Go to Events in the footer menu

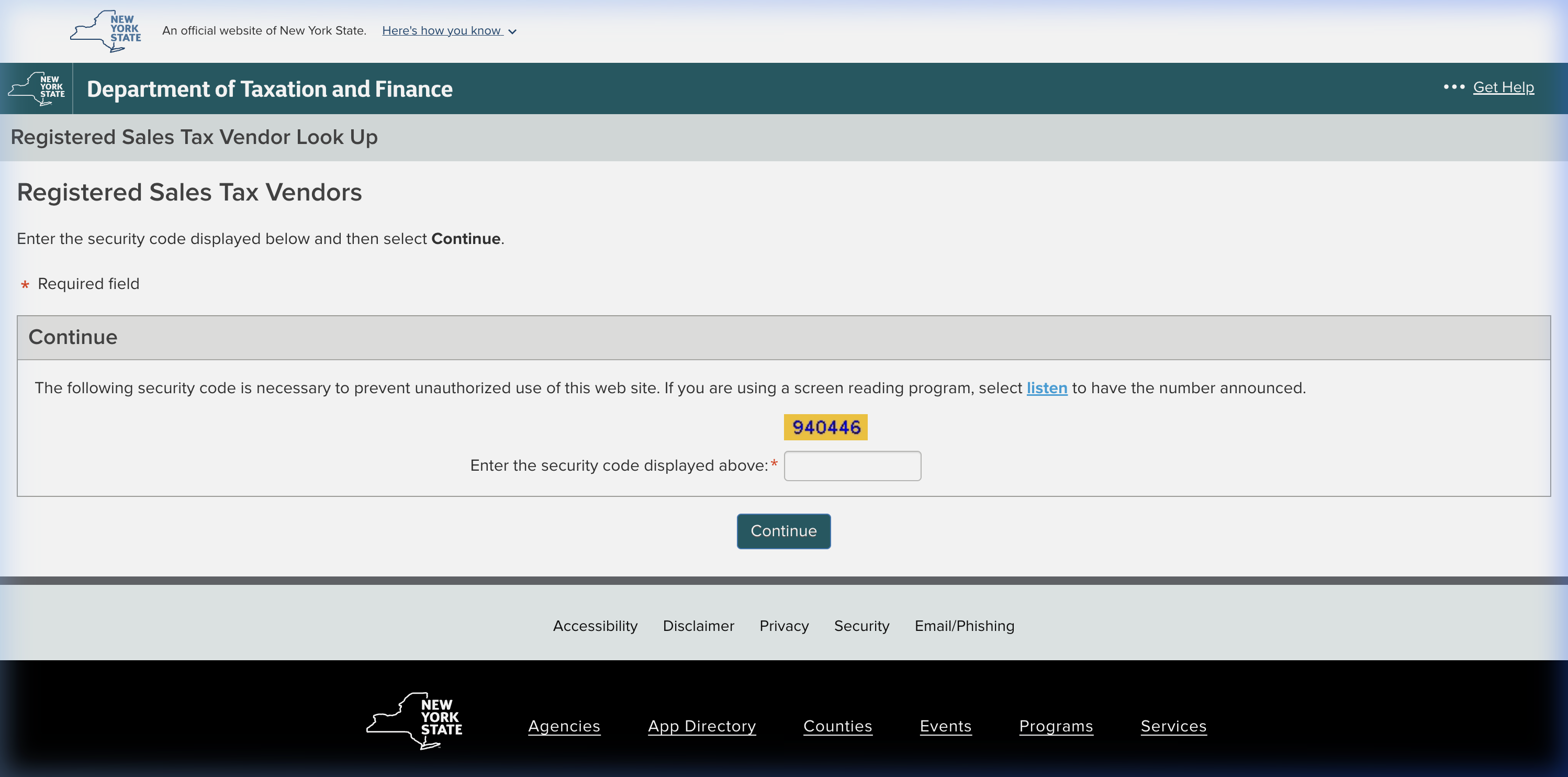945,726
